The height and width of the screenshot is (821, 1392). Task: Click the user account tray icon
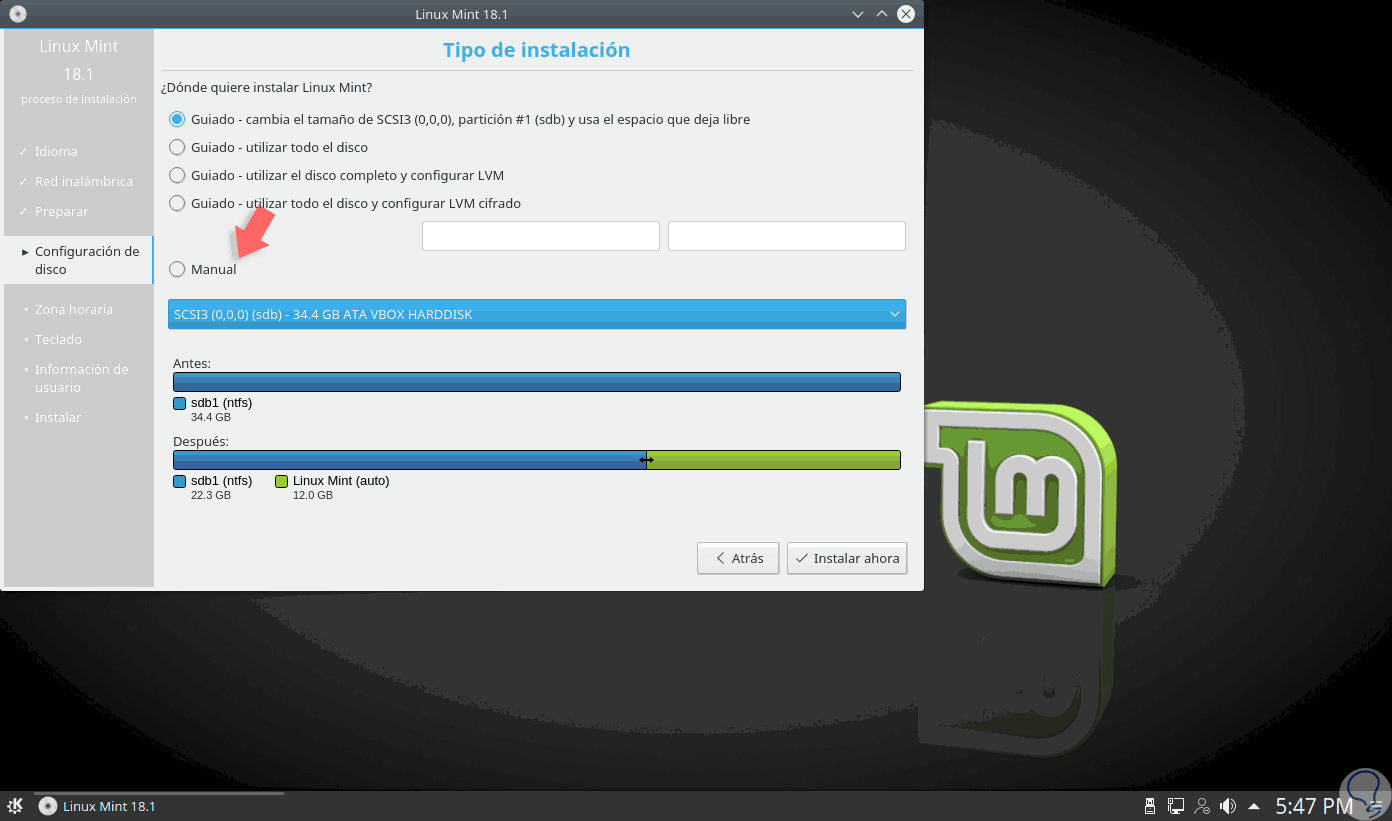coord(1202,805)
